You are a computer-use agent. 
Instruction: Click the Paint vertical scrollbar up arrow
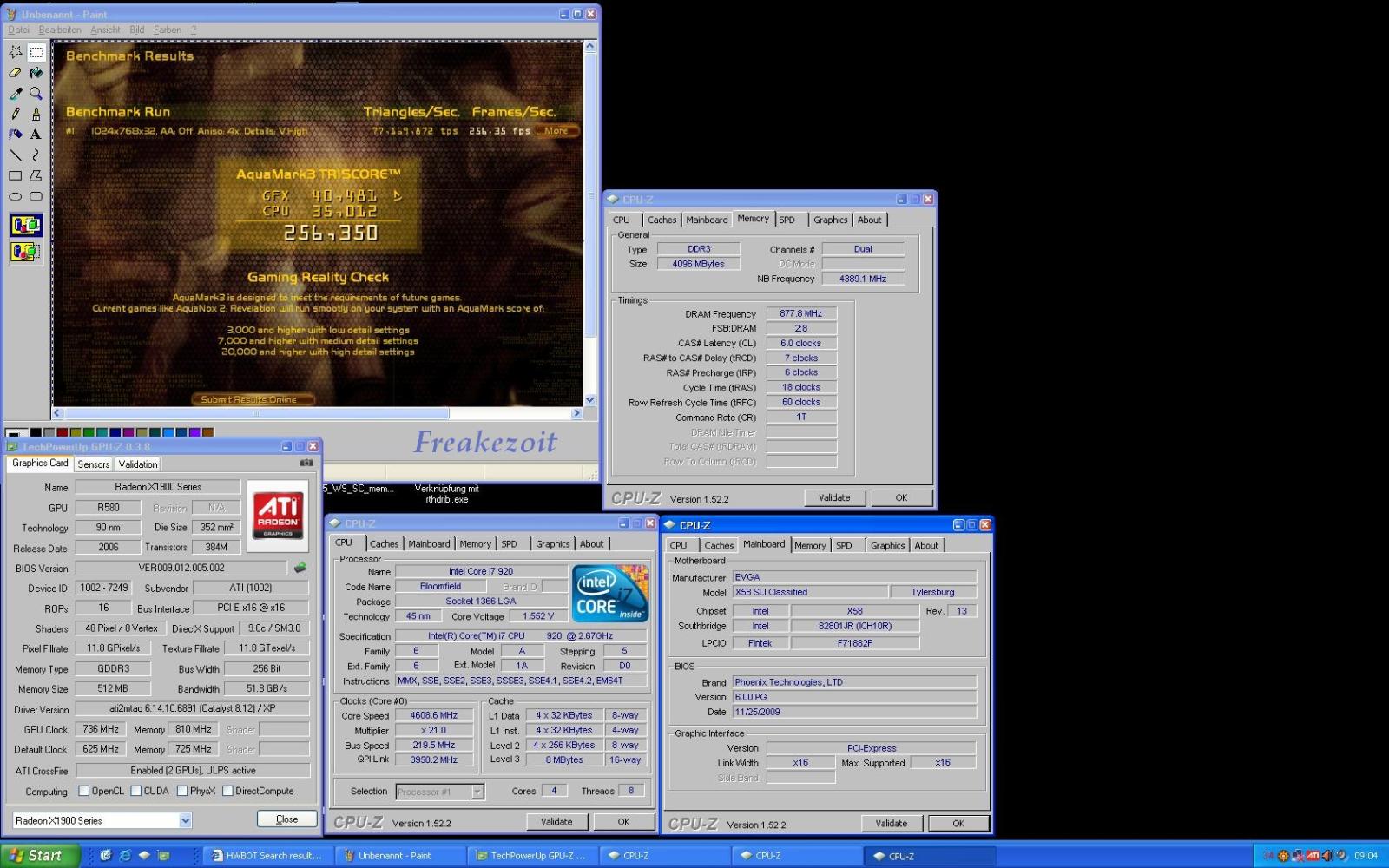coord(590,46)
